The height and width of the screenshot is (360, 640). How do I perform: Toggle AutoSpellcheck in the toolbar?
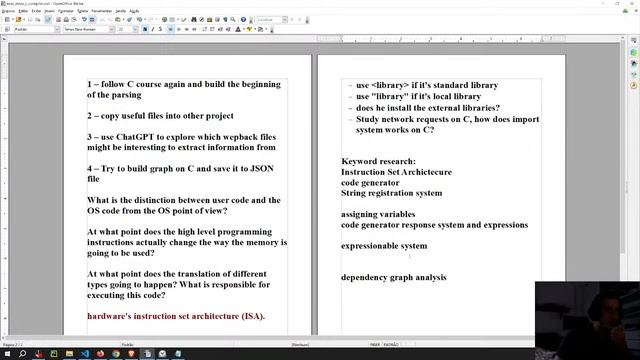(x=92, y=20)
